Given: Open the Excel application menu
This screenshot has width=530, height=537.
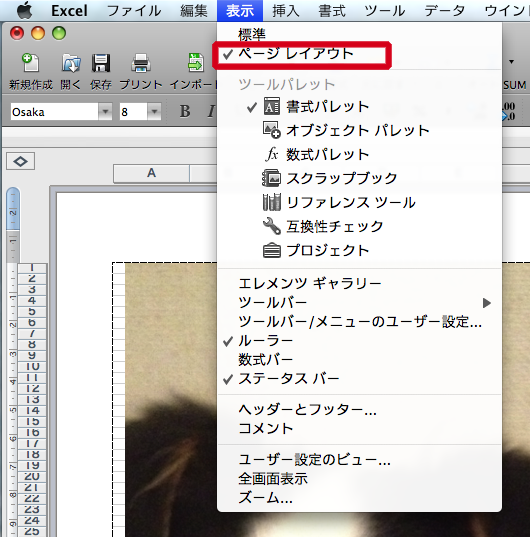Looking at the screenshot, I should [x=69, y=11].
